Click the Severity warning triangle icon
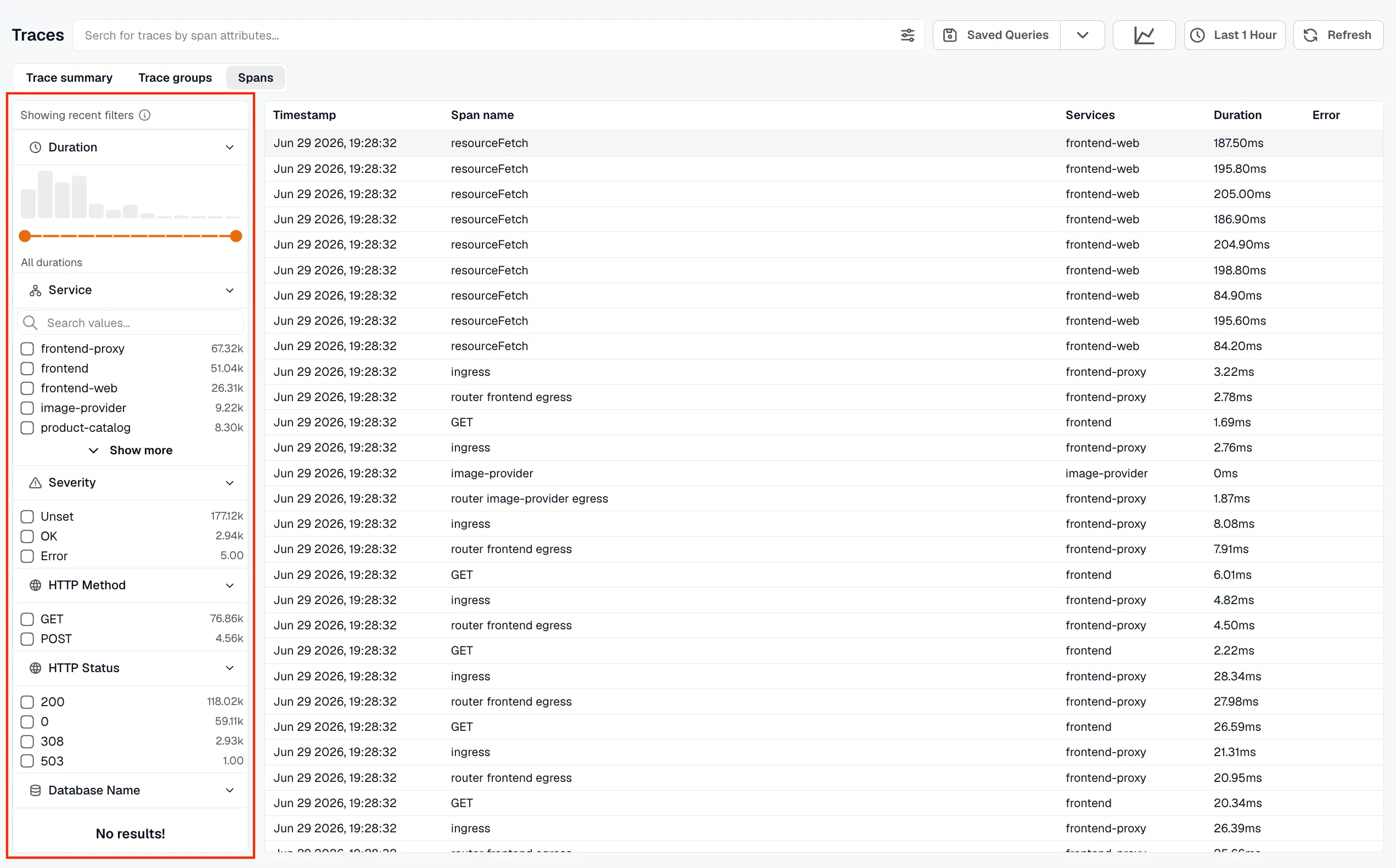The image size is (1396, 868). pos(35,482)
